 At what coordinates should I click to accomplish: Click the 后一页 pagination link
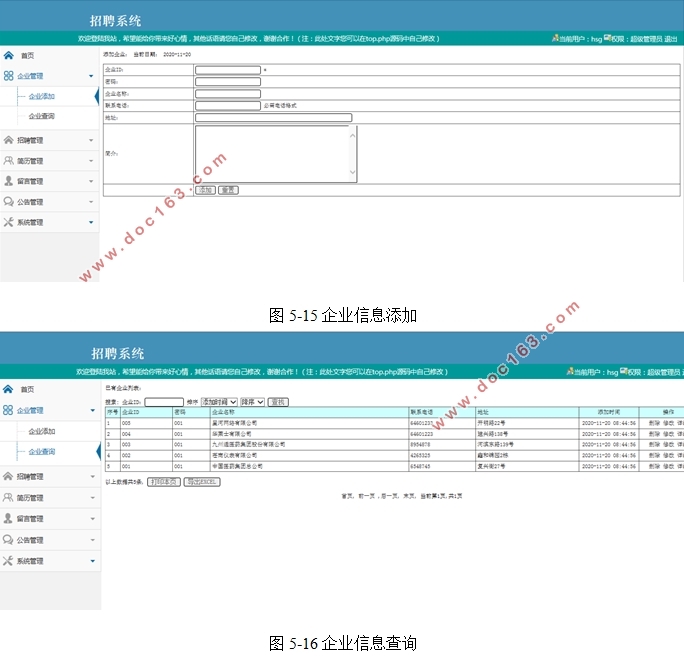(389, 496)
